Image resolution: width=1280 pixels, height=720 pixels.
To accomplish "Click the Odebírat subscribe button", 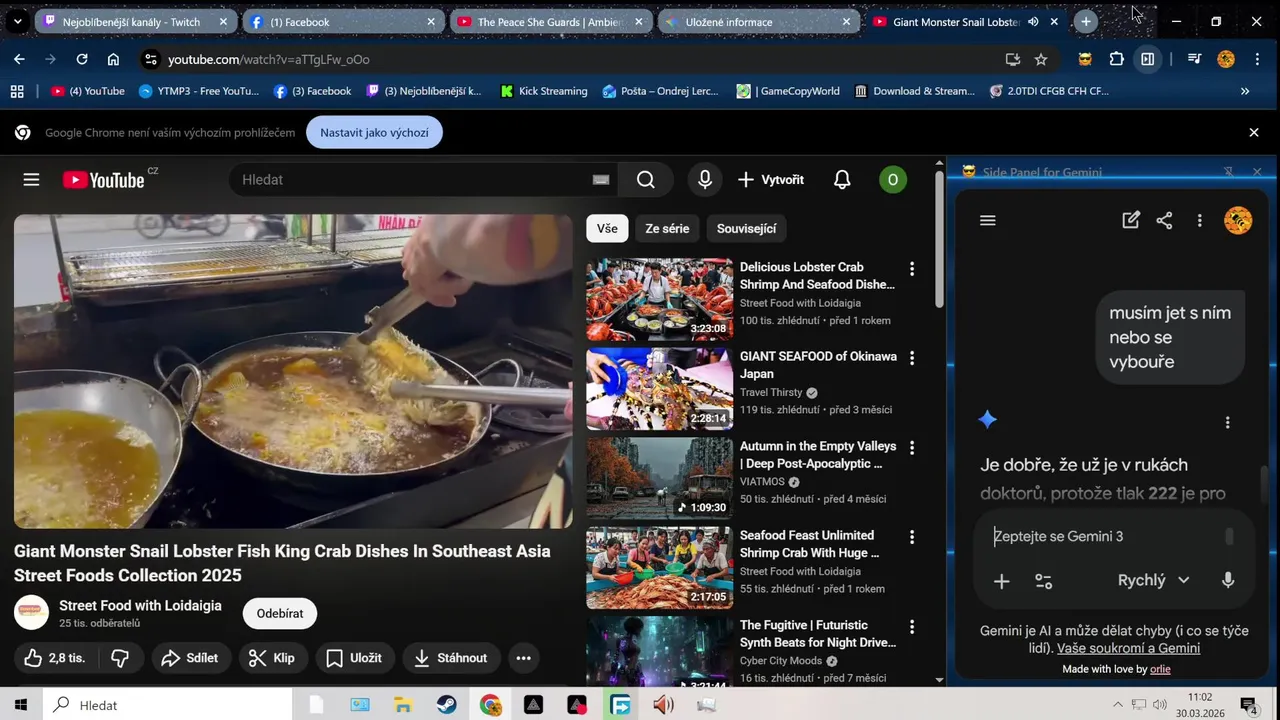I will 280,613.
